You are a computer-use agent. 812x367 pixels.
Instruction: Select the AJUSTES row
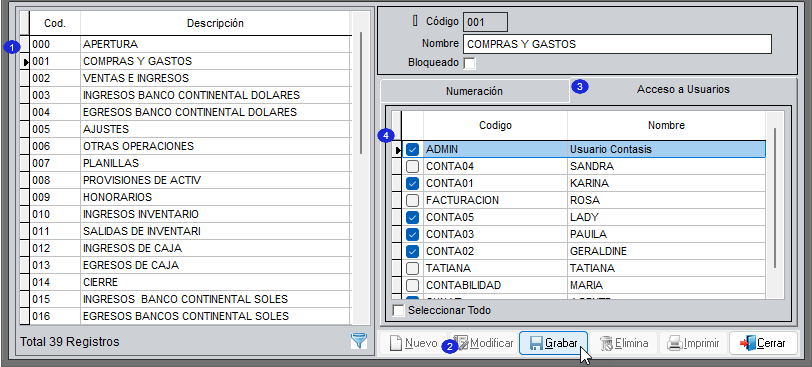pyautogui.click(x=190, y=129)
